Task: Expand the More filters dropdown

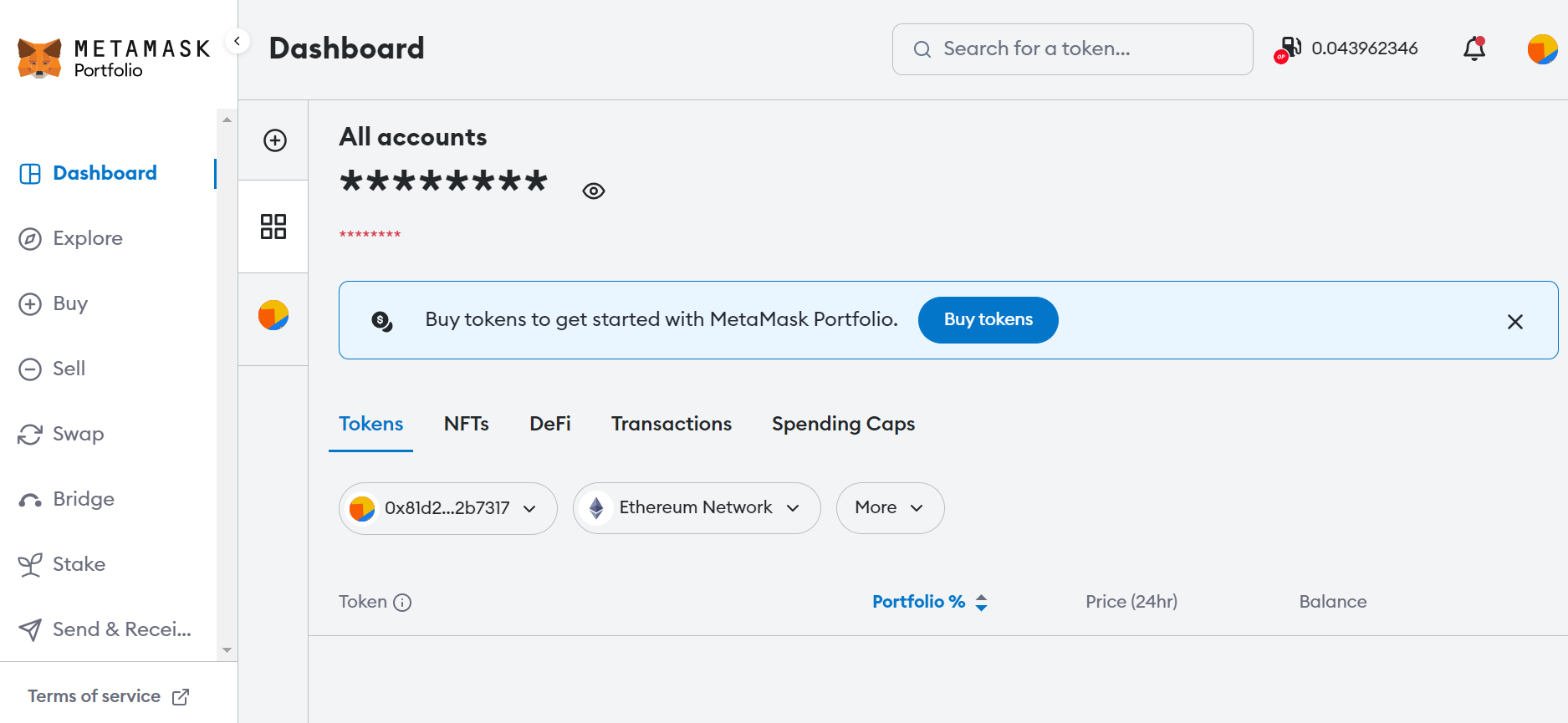Action: coord(890,508)
